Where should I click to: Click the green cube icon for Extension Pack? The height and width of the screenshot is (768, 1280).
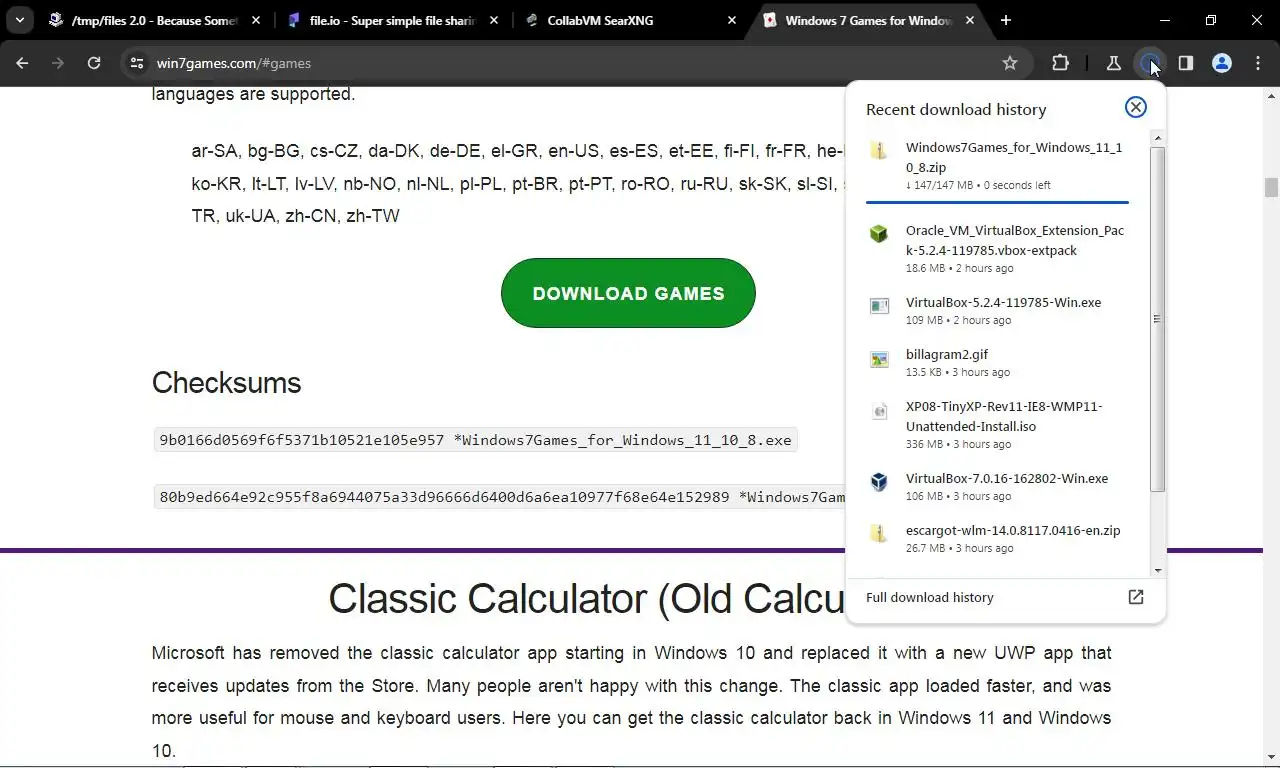[x=878, y=234]
